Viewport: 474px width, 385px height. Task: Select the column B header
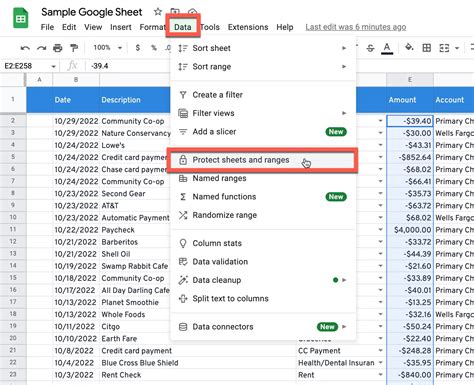tap(76, 80)
